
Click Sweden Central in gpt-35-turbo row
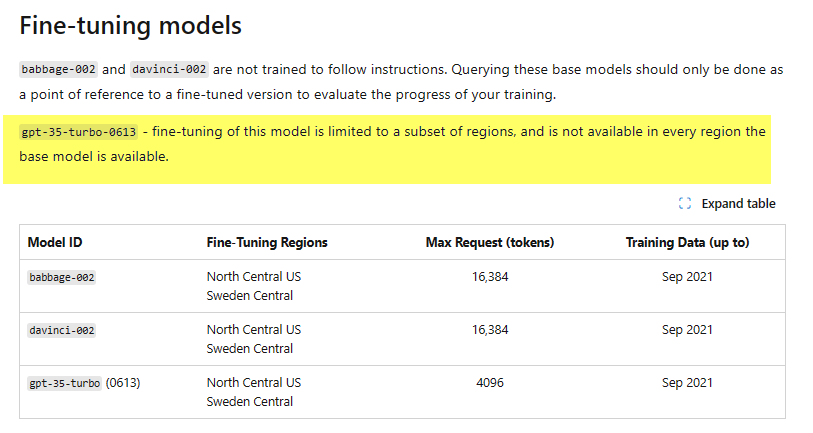point(250,401)
